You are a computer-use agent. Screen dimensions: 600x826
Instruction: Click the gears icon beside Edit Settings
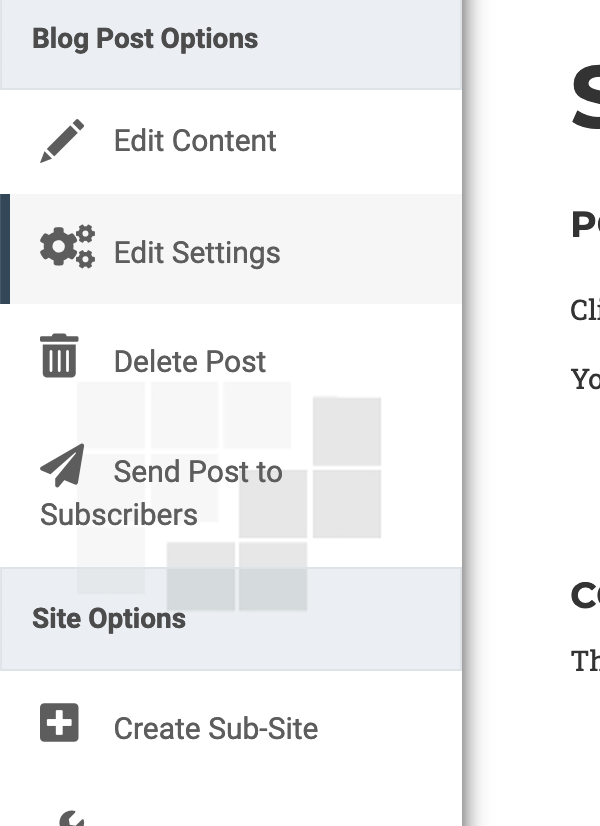pos(67,247)
